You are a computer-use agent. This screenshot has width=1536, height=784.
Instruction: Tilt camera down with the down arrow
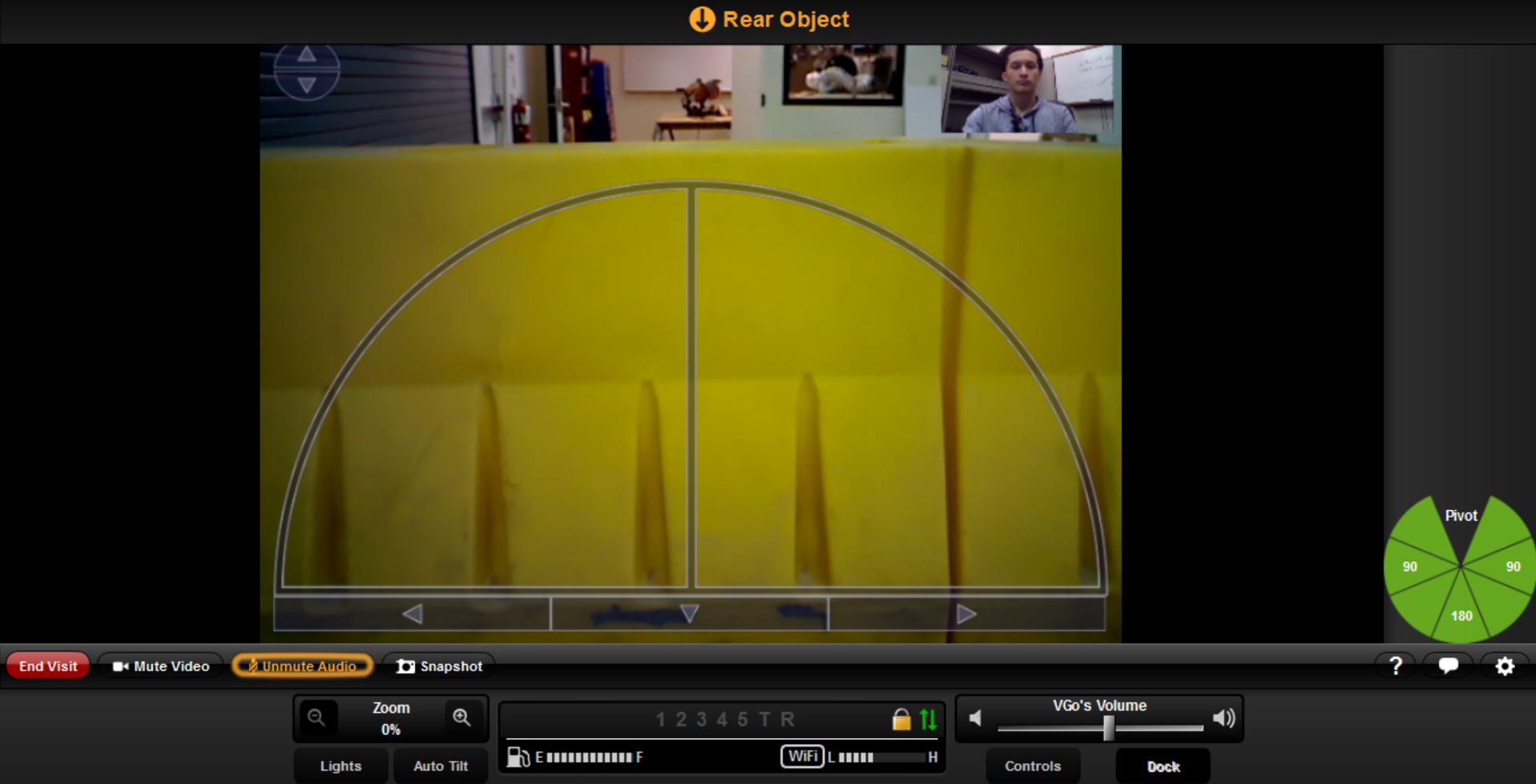click(x=307, y=85)
